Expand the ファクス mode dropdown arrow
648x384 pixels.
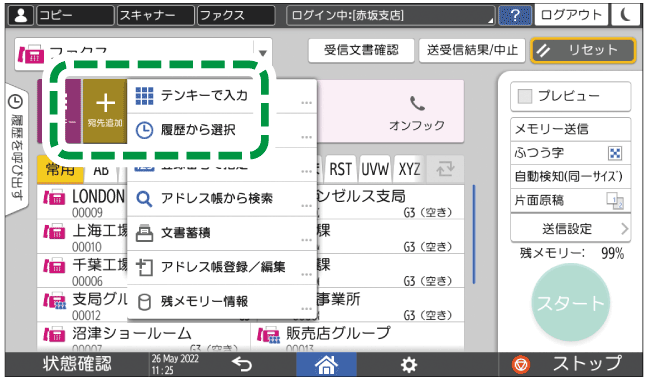[x=262, y=53]
